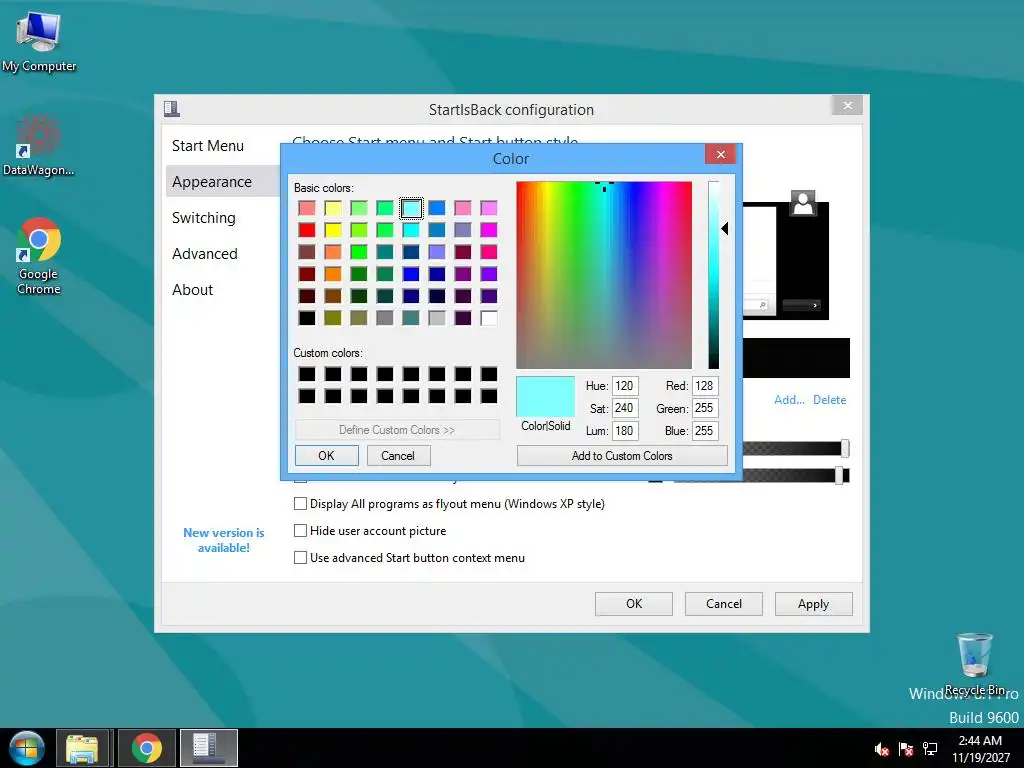The image size is (1024, 768).
Task: Click the upper transparency slider thumb
Action: coord(845,448)
